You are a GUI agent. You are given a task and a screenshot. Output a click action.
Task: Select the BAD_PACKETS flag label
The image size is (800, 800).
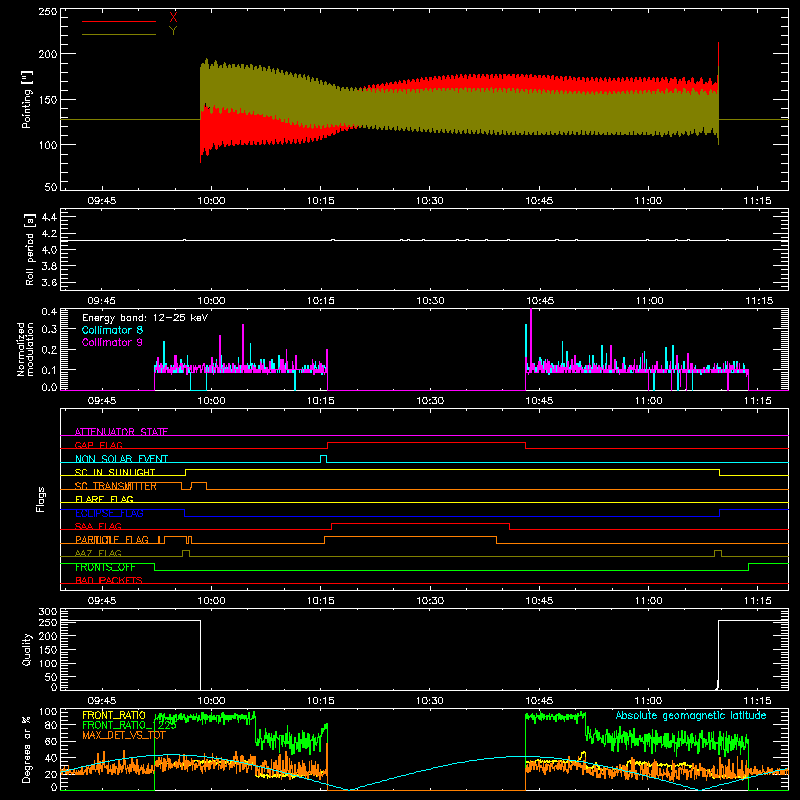point(109,580)
